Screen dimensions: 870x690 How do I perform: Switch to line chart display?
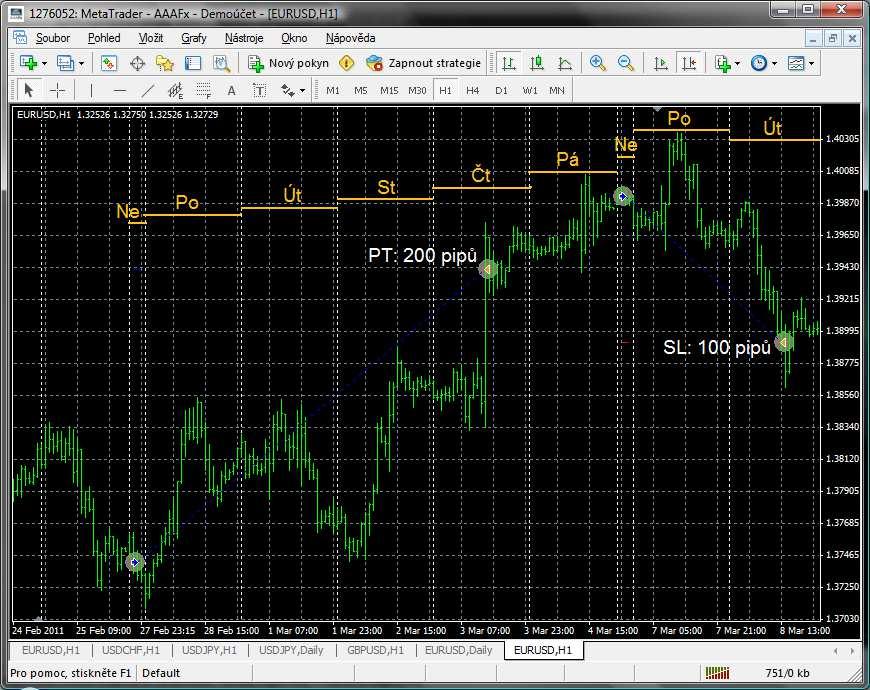tap(565, 63)
